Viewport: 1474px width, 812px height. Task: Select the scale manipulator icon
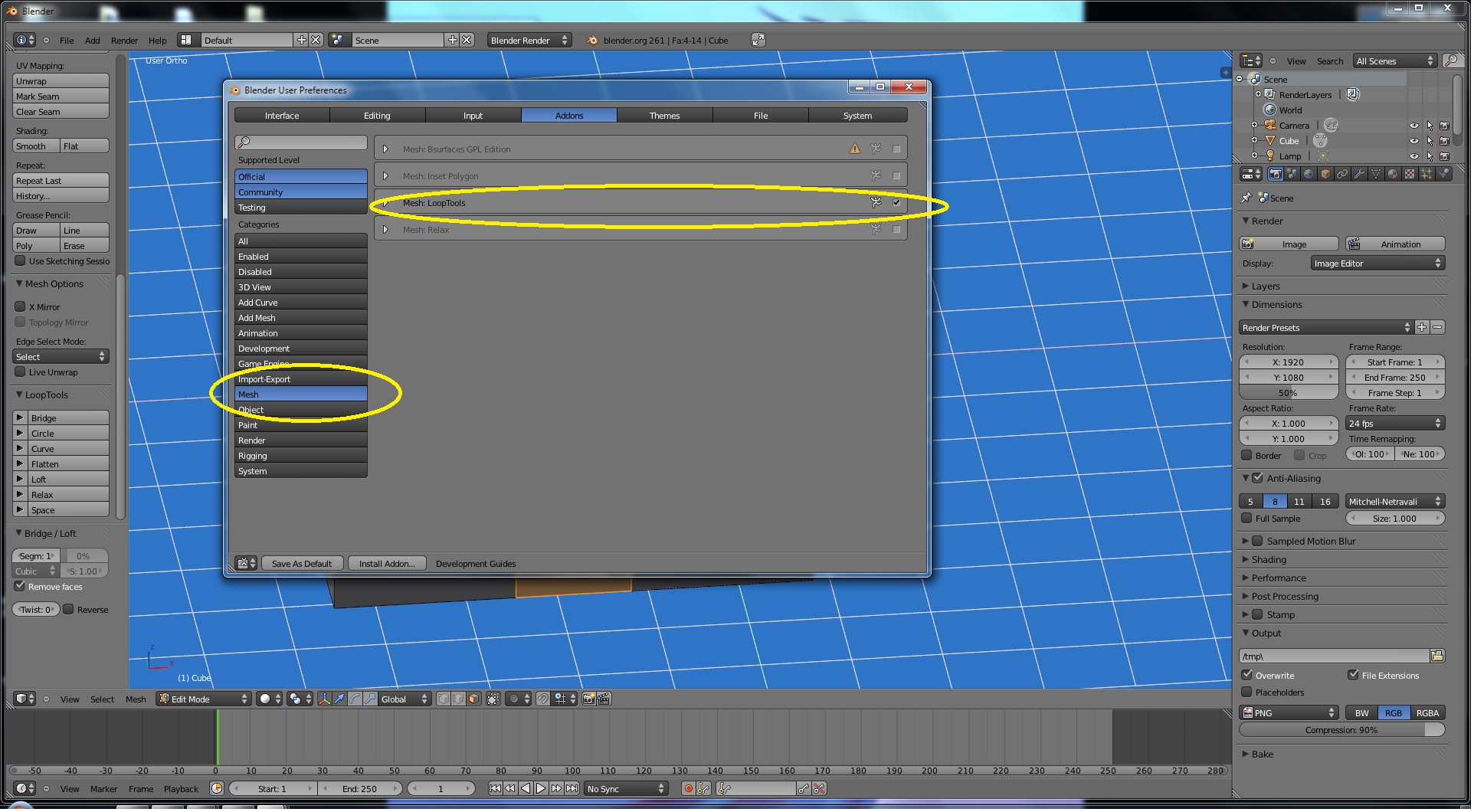point(370,700)
